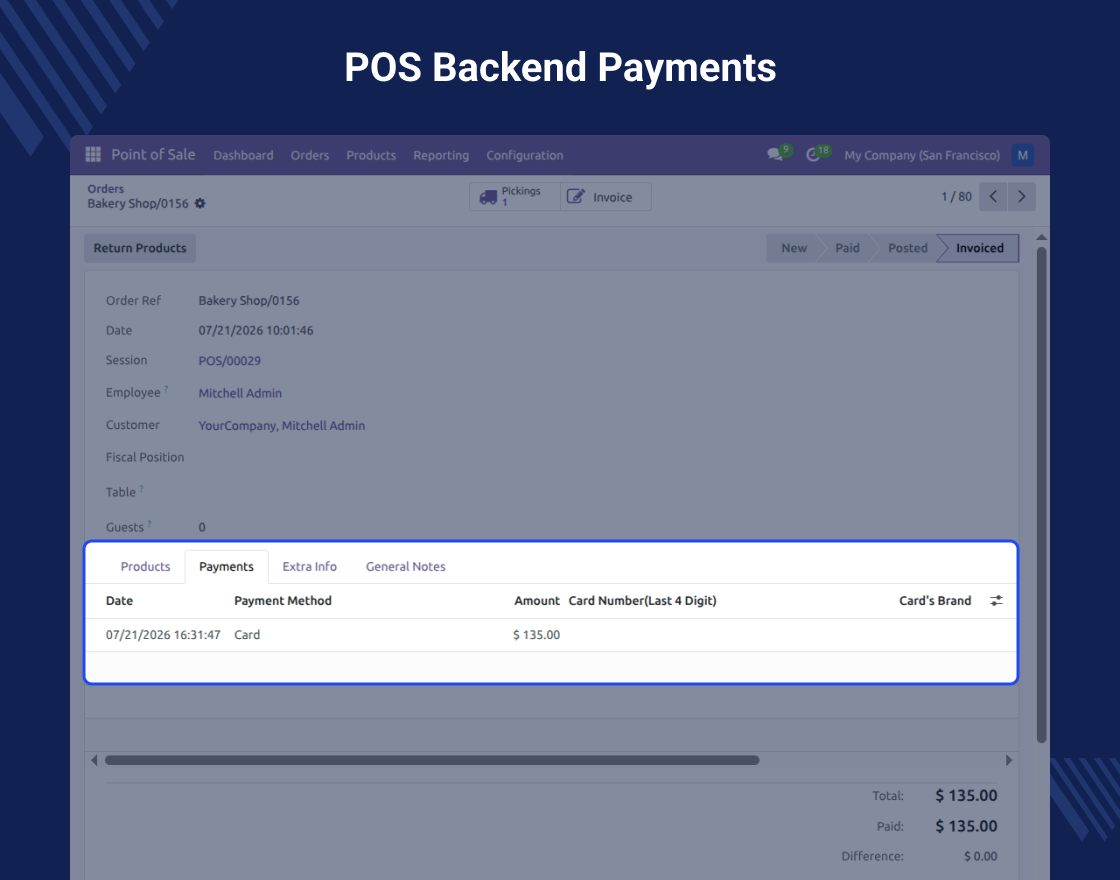Open the activities clock icon

813,154
